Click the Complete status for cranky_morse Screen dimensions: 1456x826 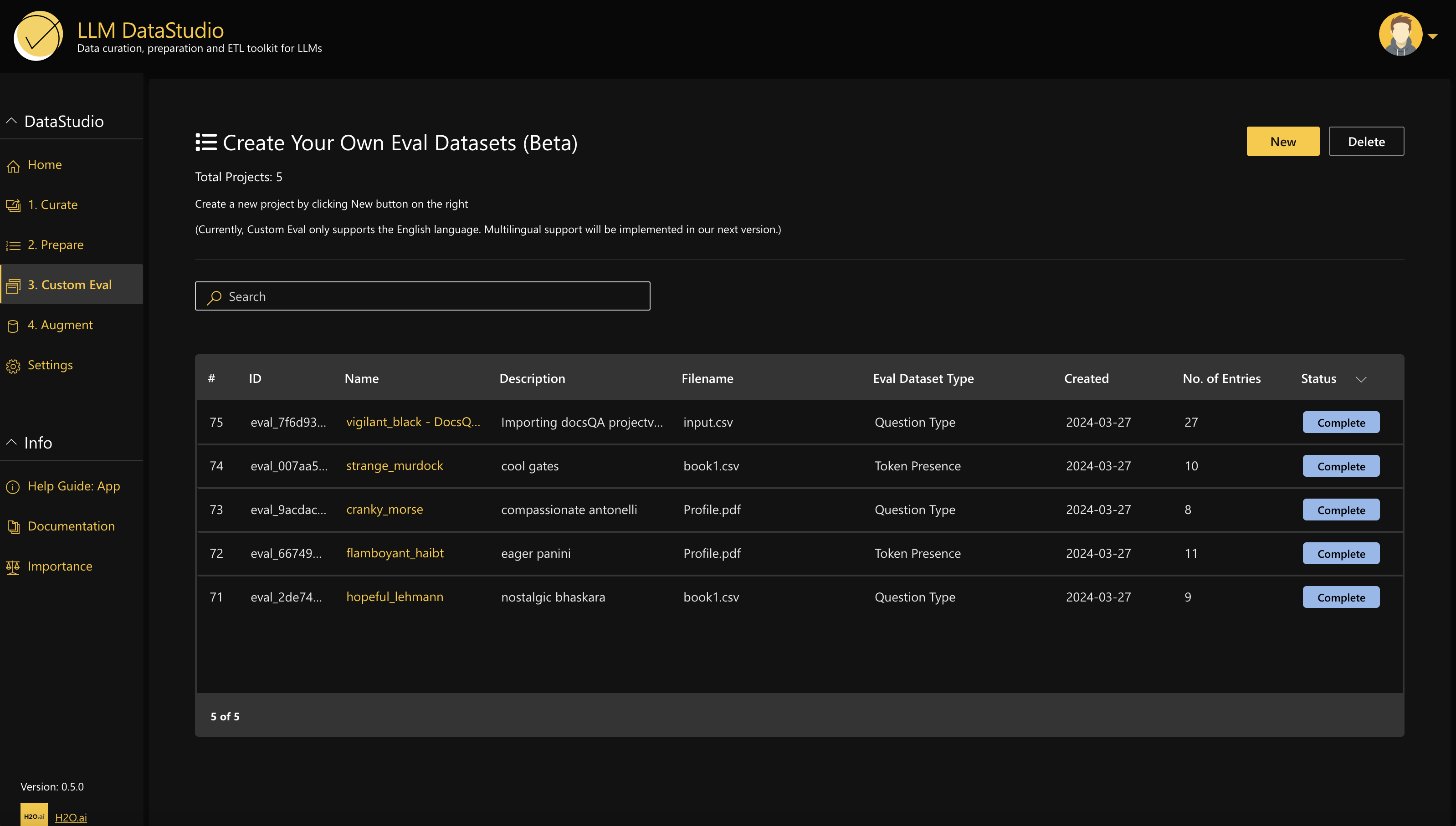1341,510
